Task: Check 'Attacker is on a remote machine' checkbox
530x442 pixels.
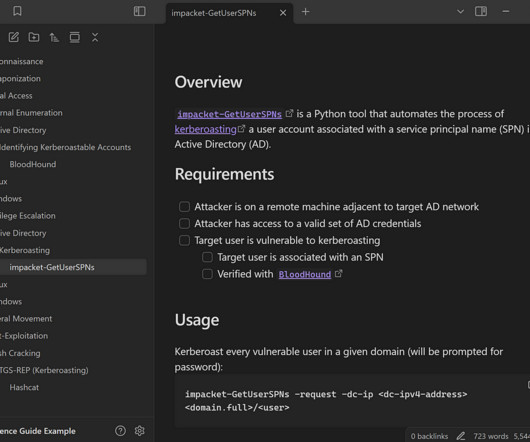Action: pyautogui.click(x=184, y=206)
